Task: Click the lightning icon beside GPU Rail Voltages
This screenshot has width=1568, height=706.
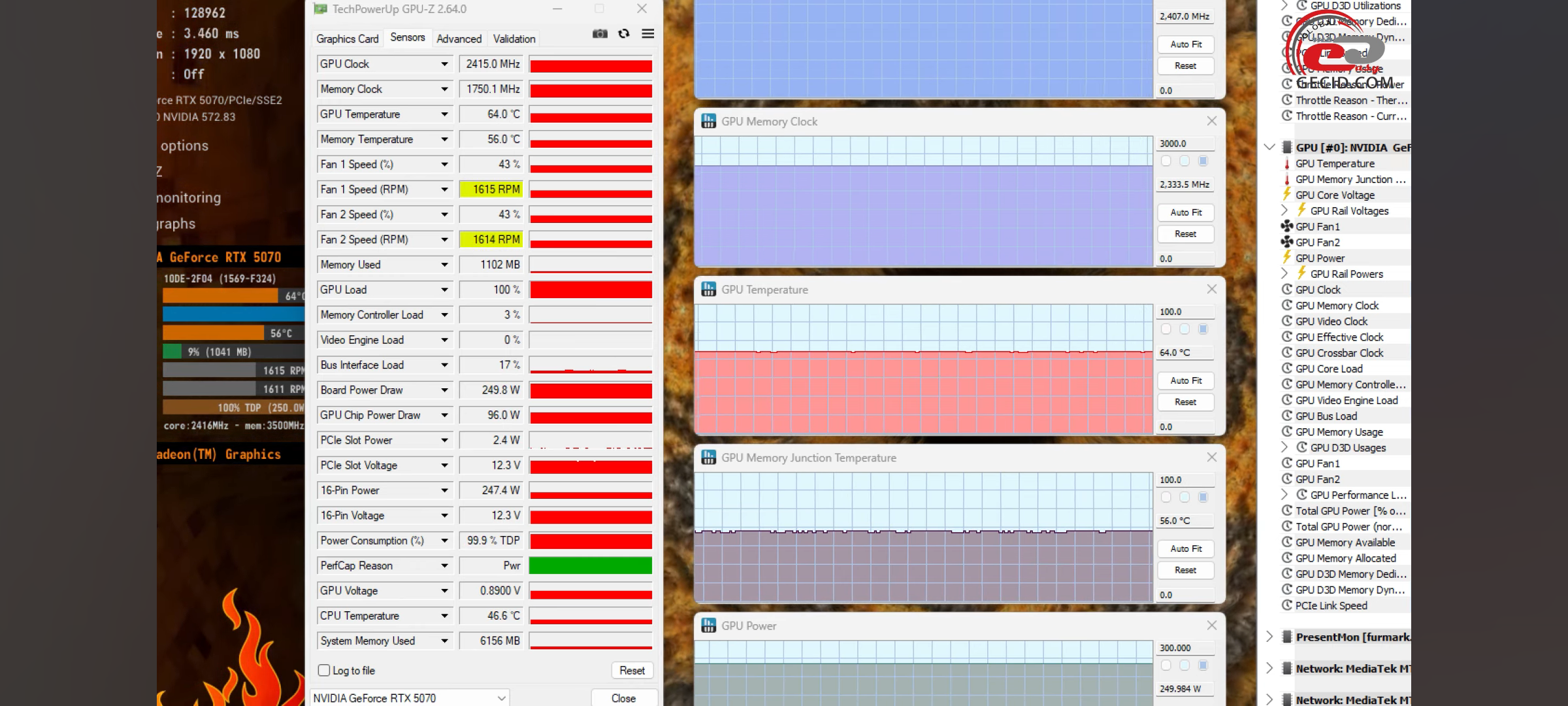Action: click(x=1301, y=210)
